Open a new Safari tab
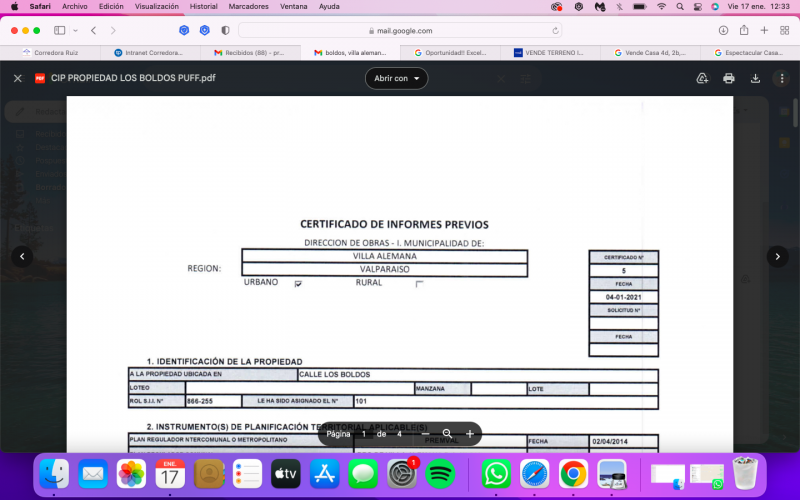800x500 pixels. (x=764, y=31)
